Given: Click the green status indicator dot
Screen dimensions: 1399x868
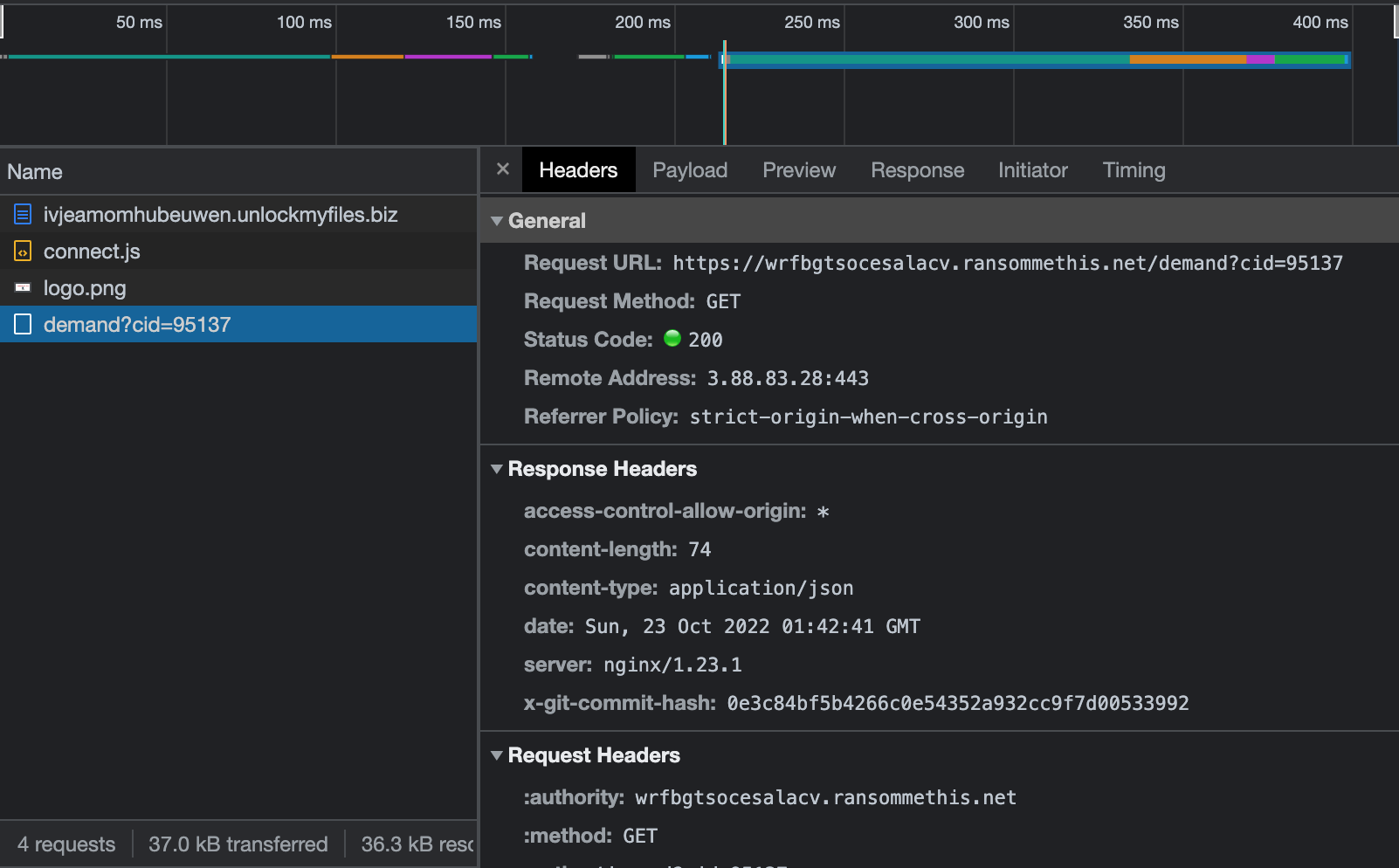Looking at the screenshot, I should pos(672,339).
